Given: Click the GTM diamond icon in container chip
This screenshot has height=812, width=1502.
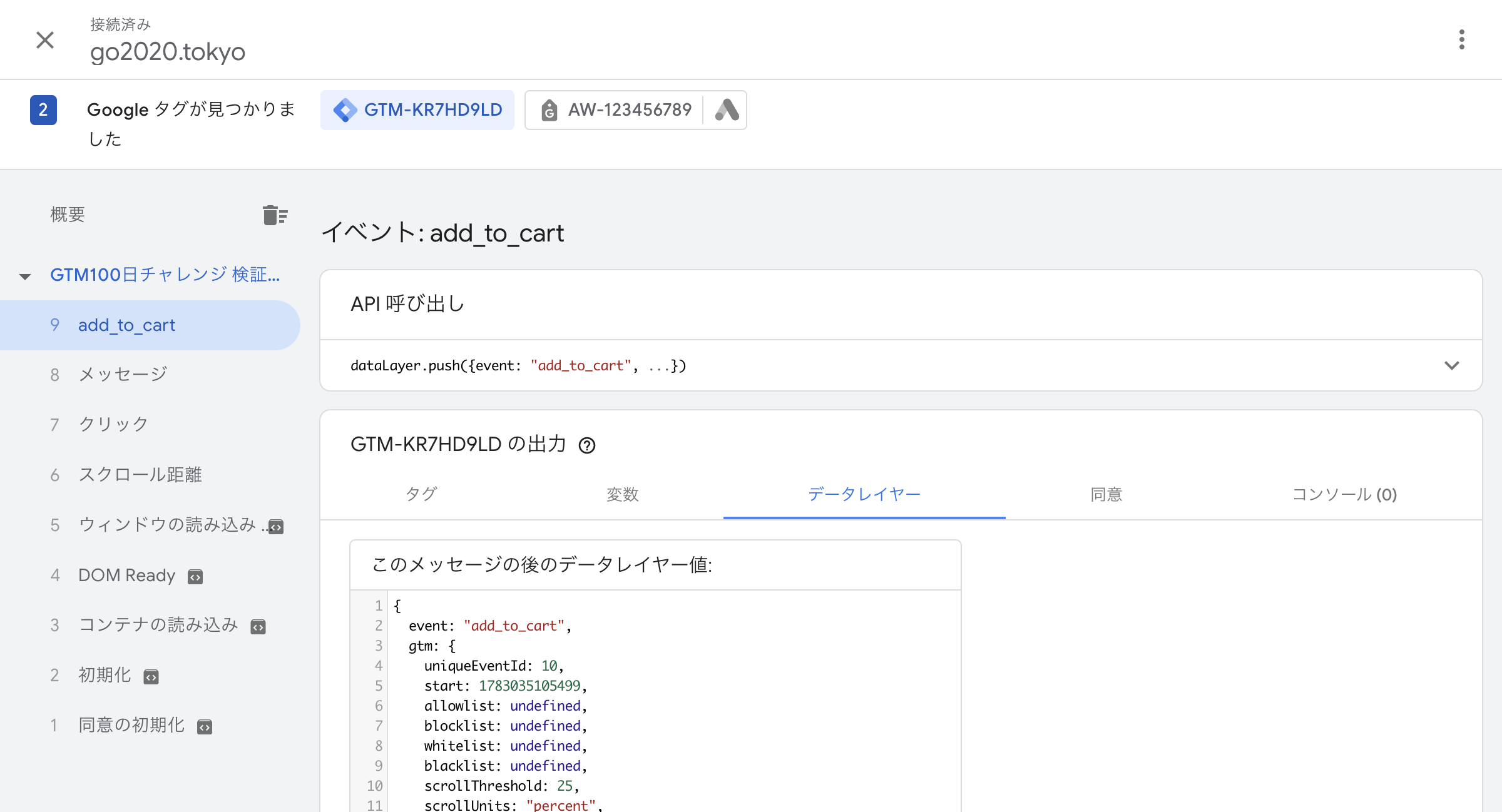Looking at the screenshot, I should tap(345, 110).
